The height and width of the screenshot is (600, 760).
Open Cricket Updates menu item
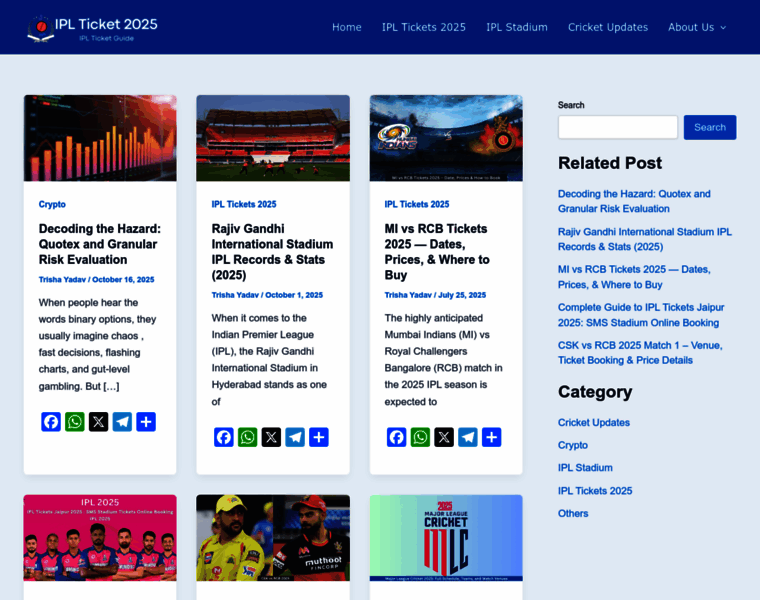pos(608,27)
